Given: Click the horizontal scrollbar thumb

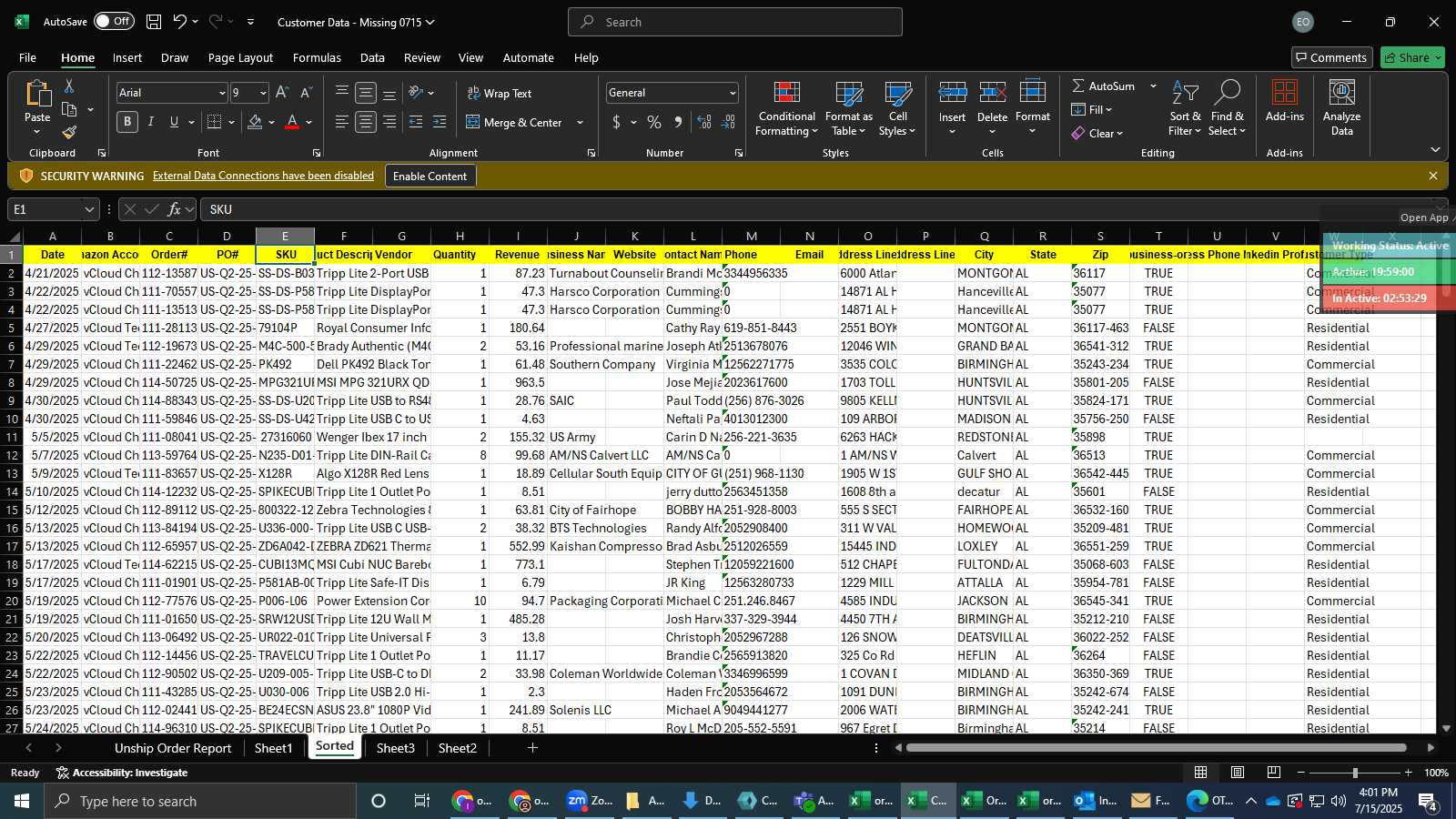Looking at the screenshot, I should [1156, 748].
